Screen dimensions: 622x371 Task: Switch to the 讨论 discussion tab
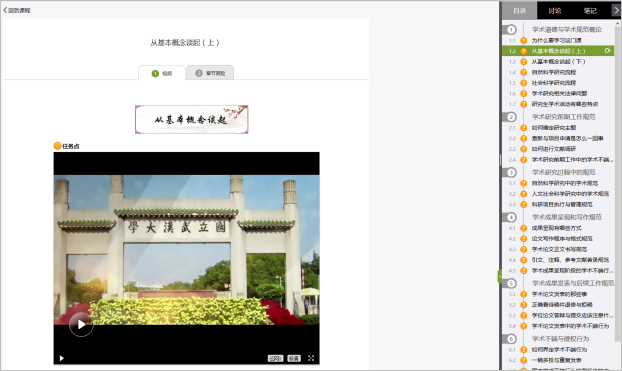[555, 11]
